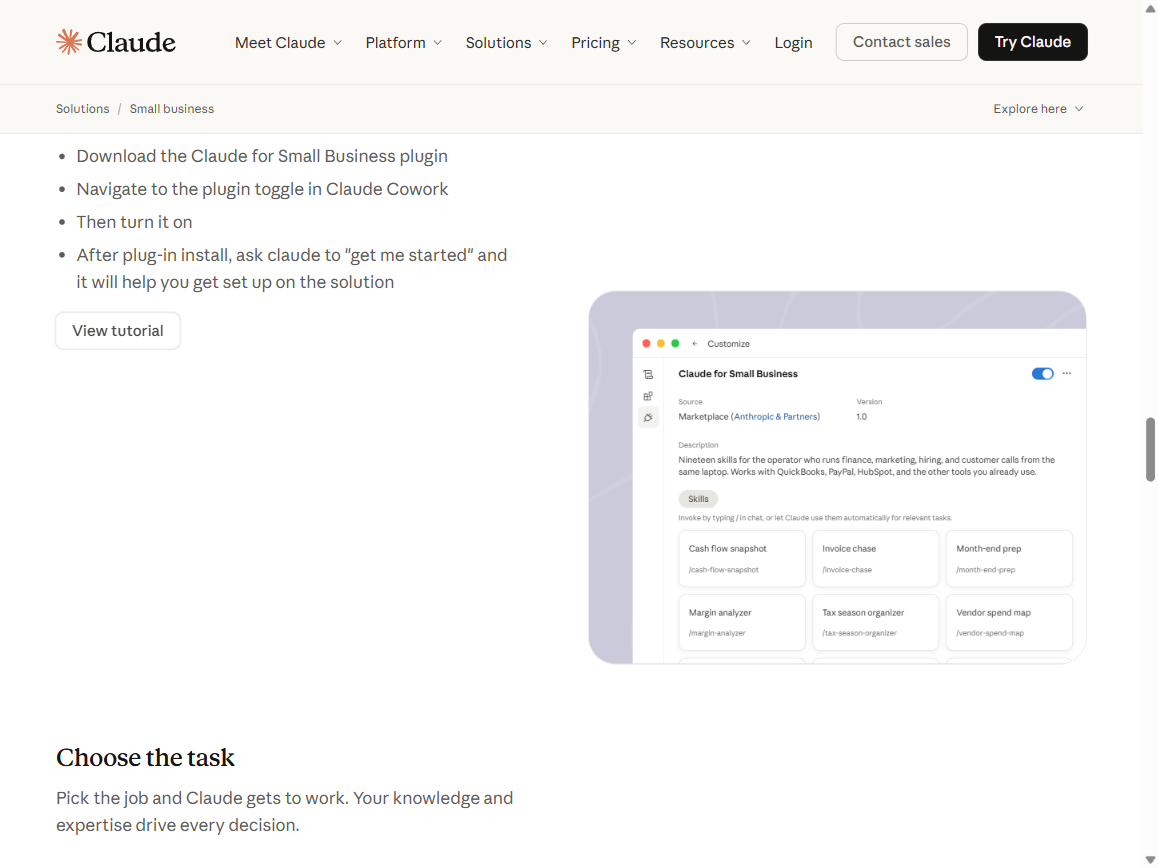Open the Vendor spend map skill card
Image resolution: width=1158 pixels, height=868 pixels.
tap(1009, 622)
